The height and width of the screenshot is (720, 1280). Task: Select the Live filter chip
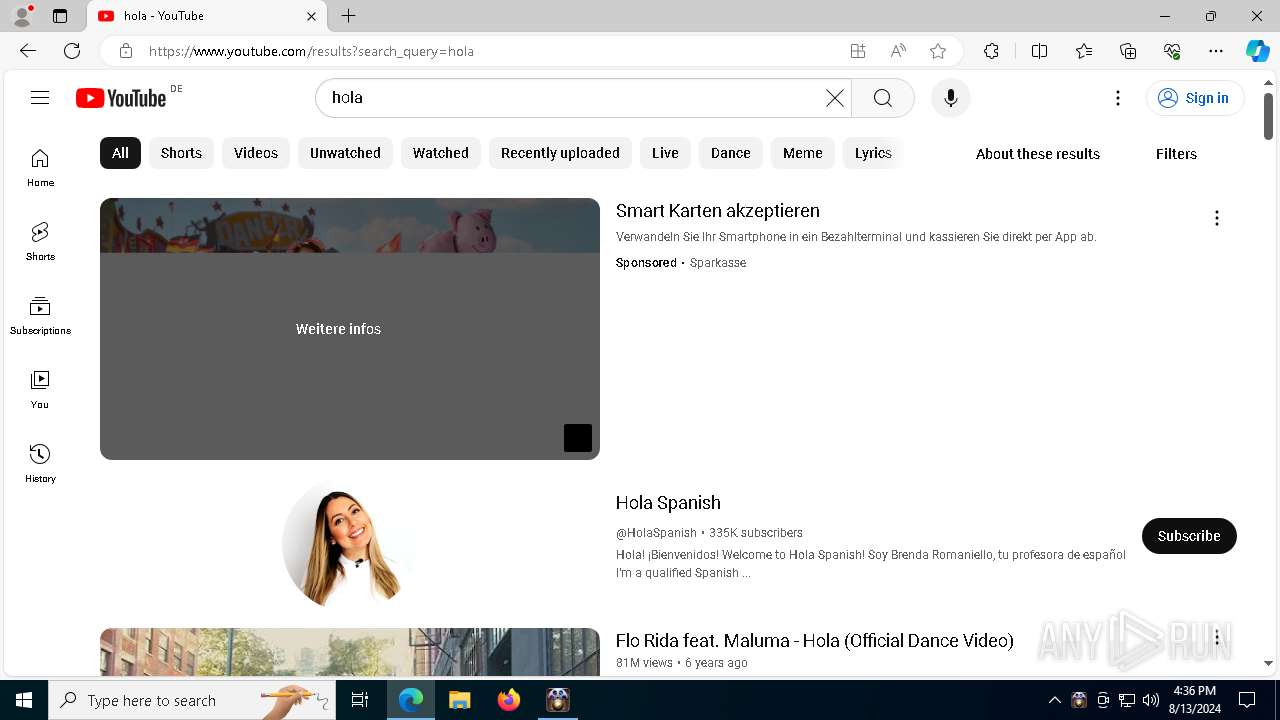[665, 153]
